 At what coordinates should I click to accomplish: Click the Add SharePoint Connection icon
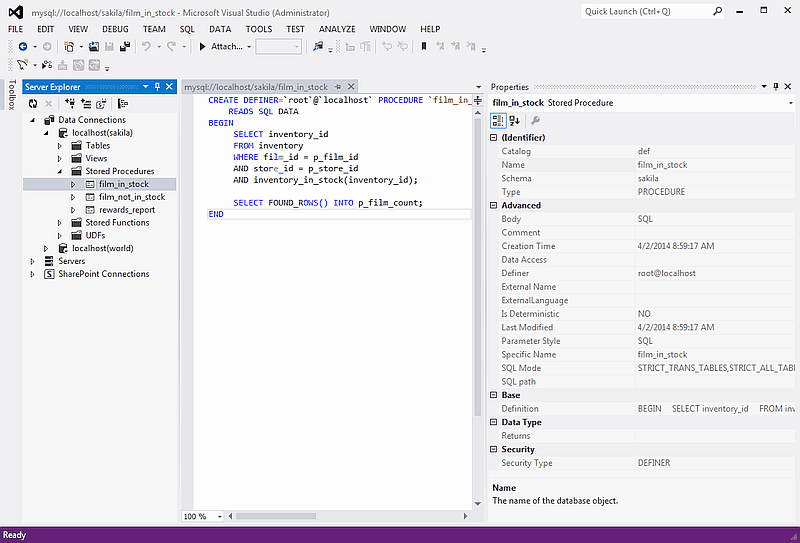pos(101,104)
